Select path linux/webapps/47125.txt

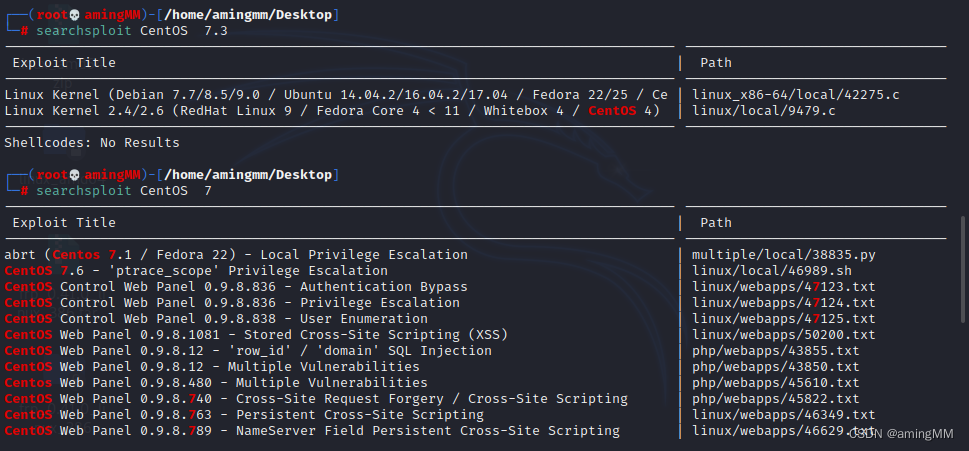pos(784,319)
